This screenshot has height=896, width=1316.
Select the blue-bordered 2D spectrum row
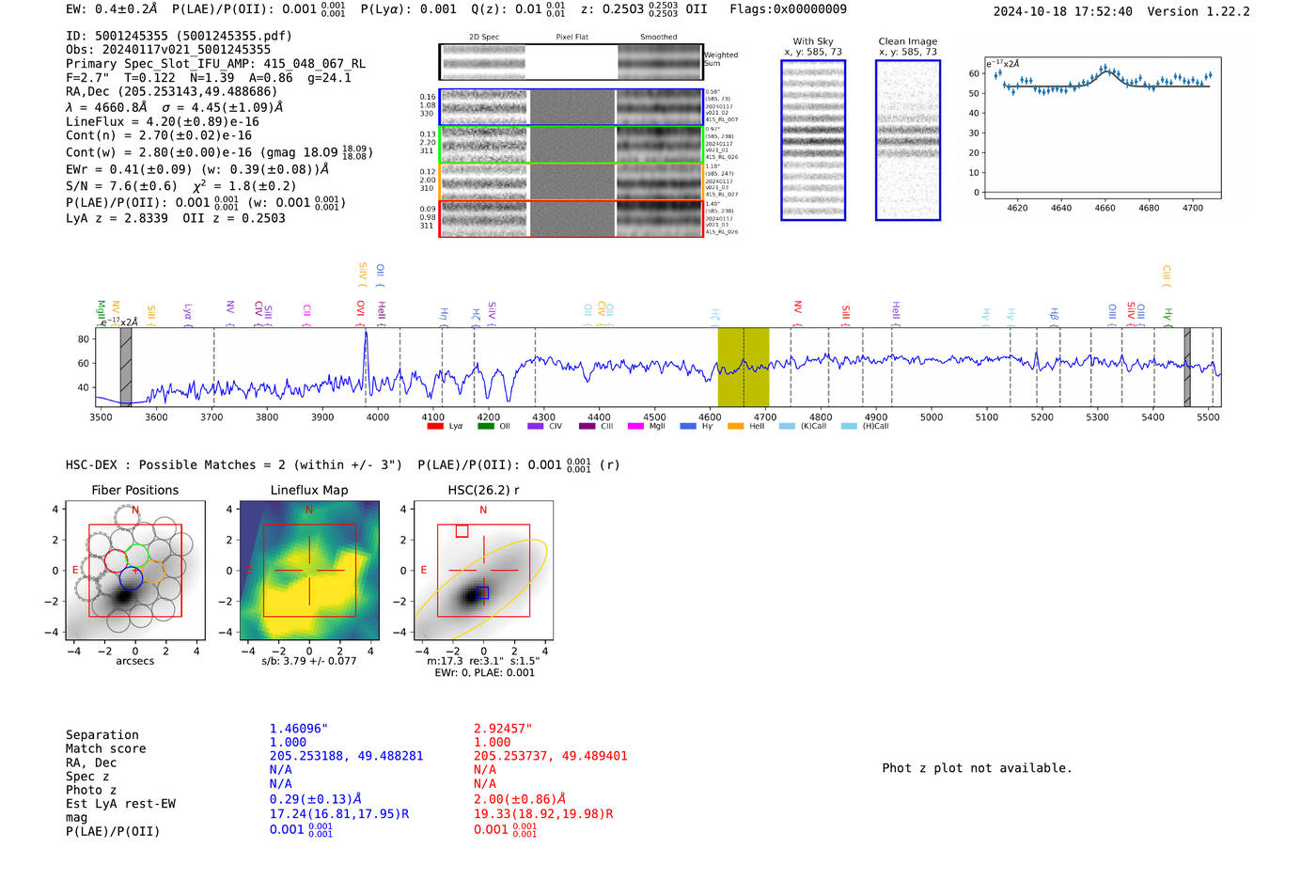571,107
